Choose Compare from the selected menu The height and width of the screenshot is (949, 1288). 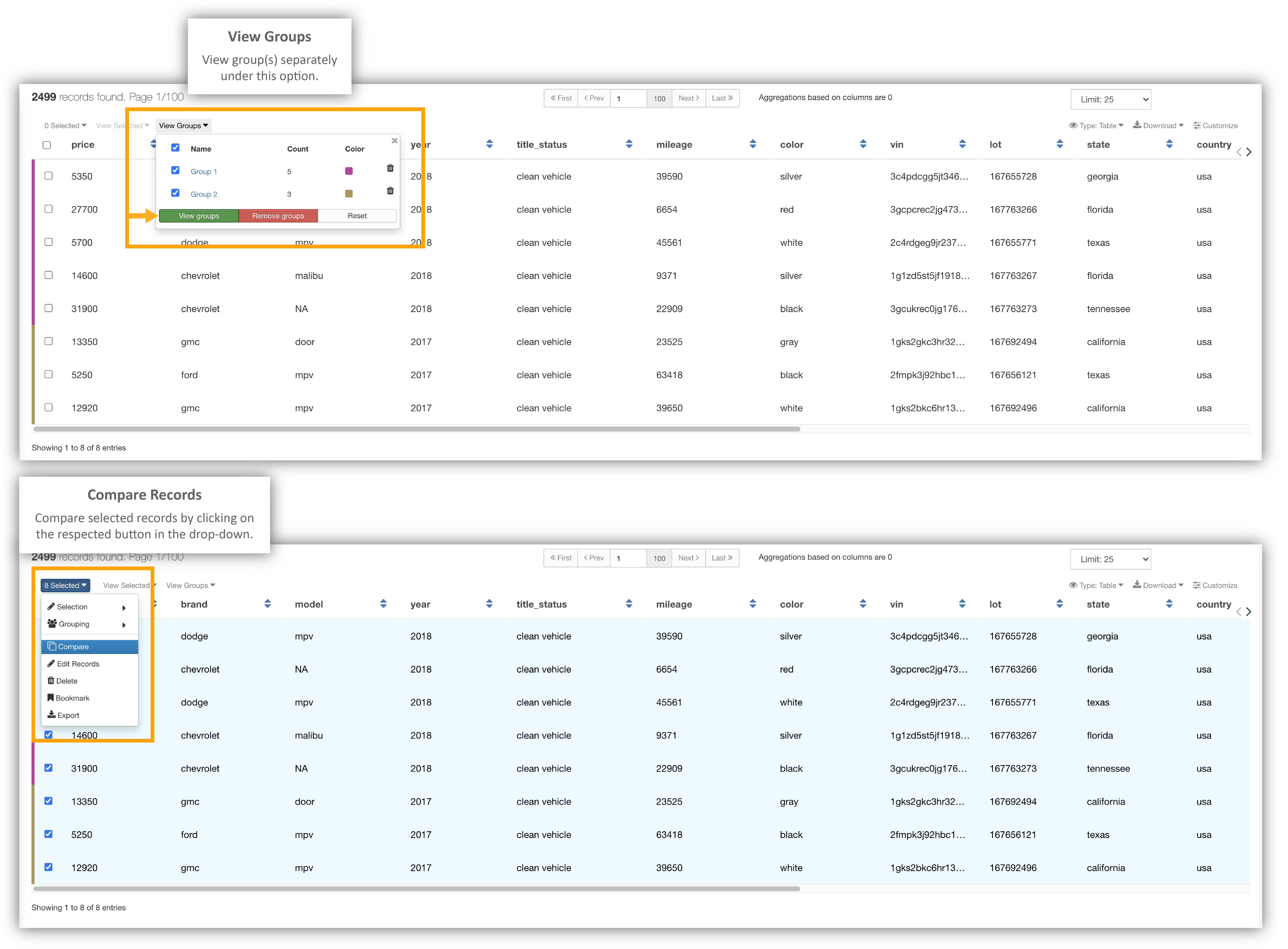pyautogui.click(x=90, y=647)
